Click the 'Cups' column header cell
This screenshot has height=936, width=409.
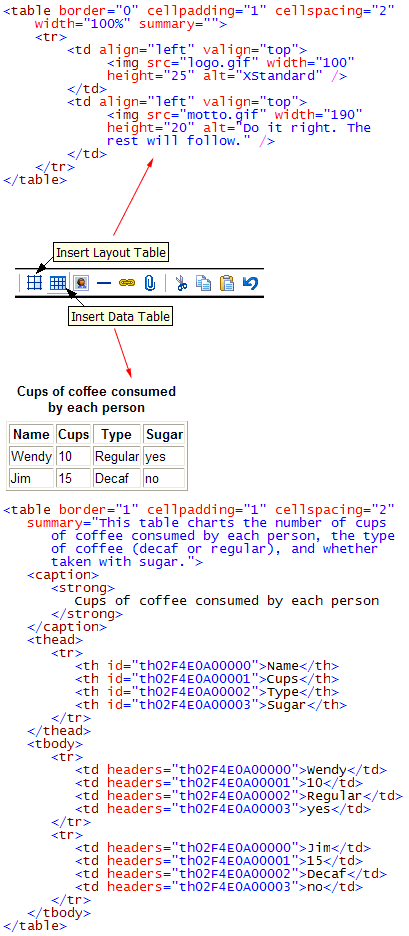tap(73, 435)
